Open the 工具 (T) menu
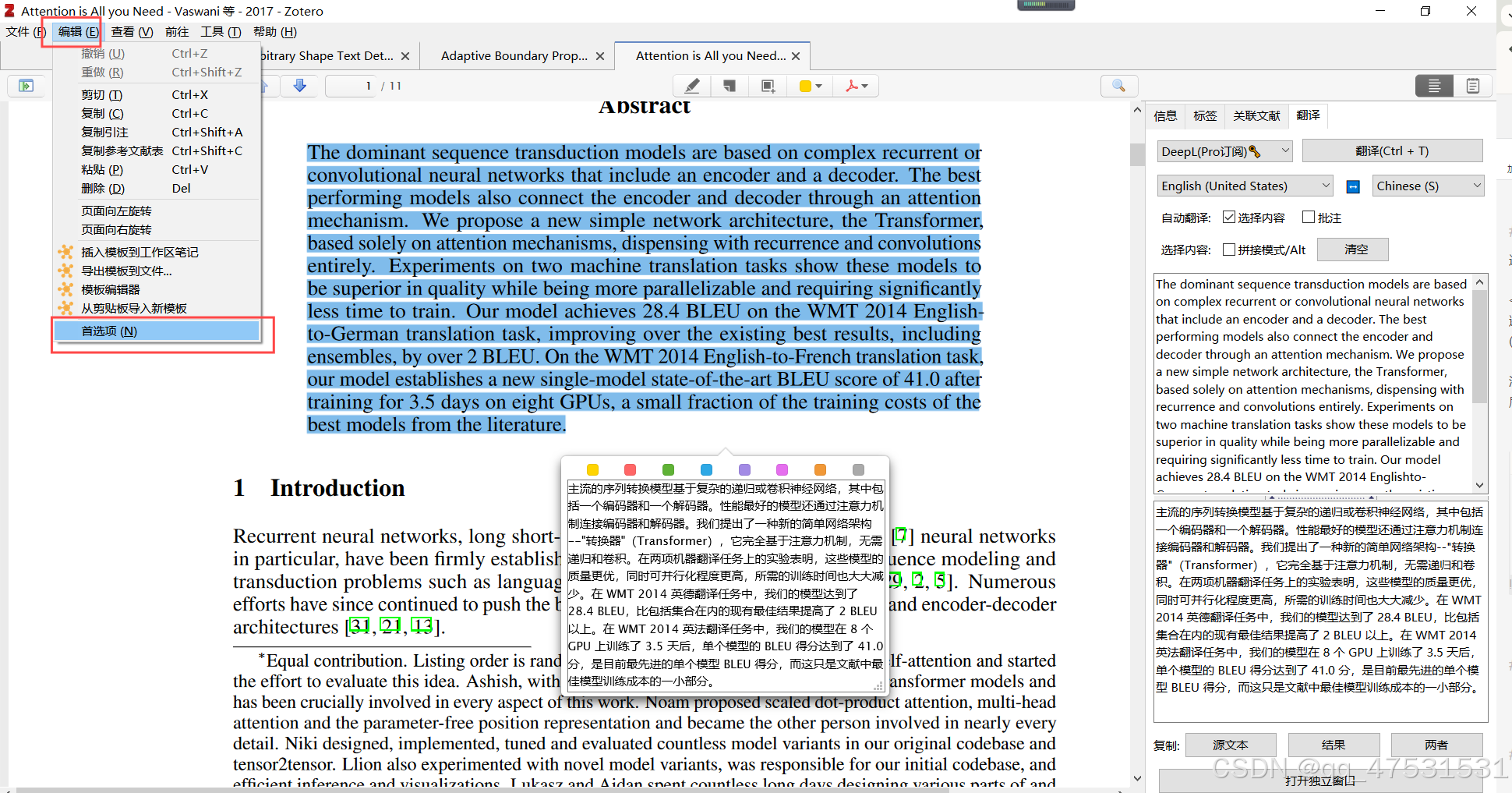The width and height of the screenshot is (1512, 793). 221,32
